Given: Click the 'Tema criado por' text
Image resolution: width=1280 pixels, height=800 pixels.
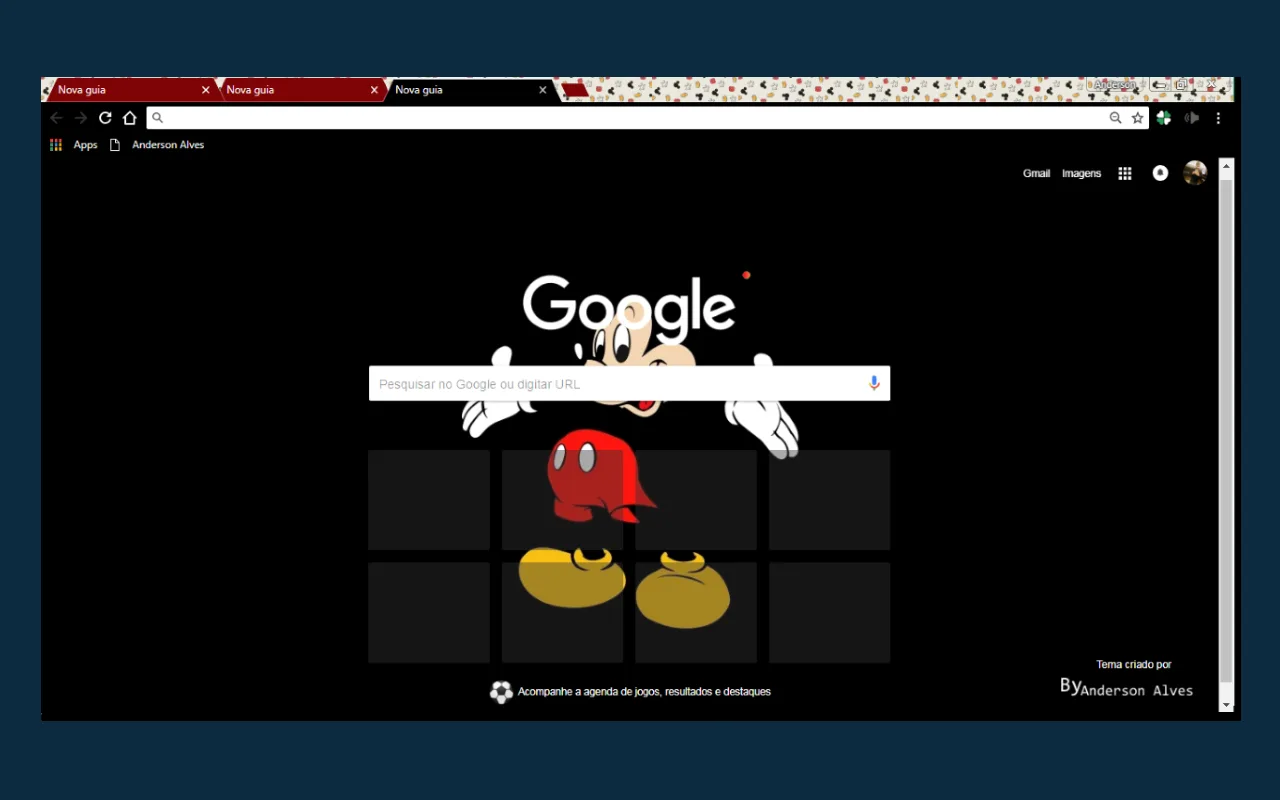Looking at the screenshot, I should point(1133,664).
